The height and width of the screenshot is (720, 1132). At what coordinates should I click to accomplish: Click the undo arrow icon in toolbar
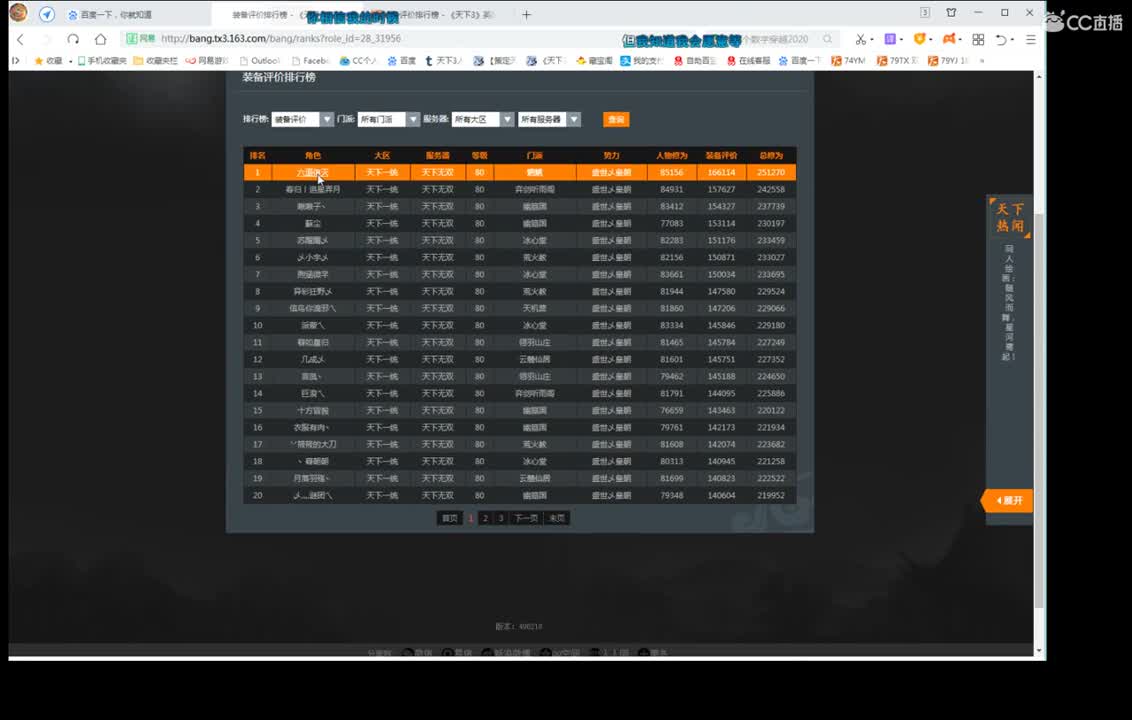(1001, 39)
